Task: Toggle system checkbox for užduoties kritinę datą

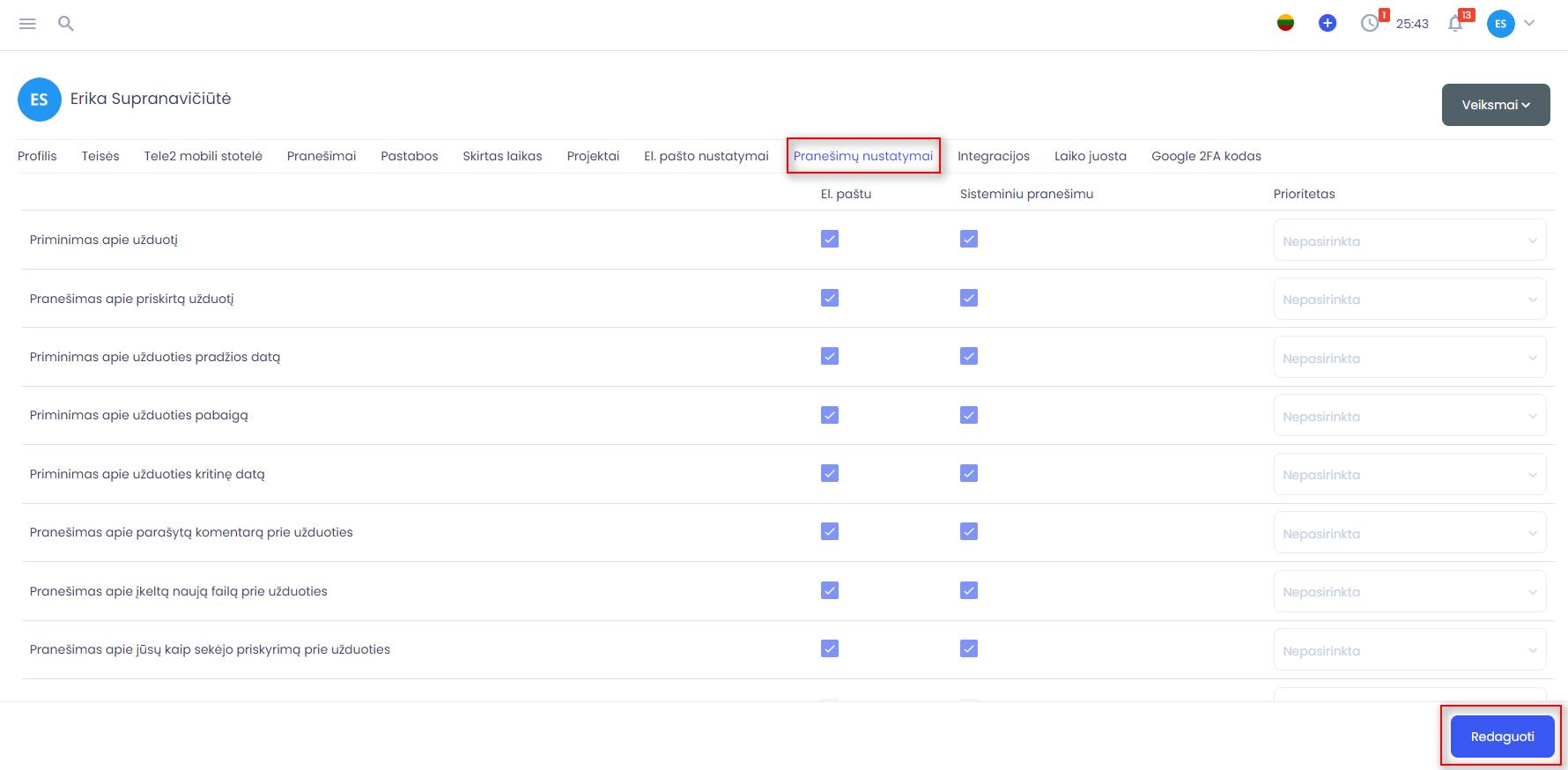Action: pos(969,473)
